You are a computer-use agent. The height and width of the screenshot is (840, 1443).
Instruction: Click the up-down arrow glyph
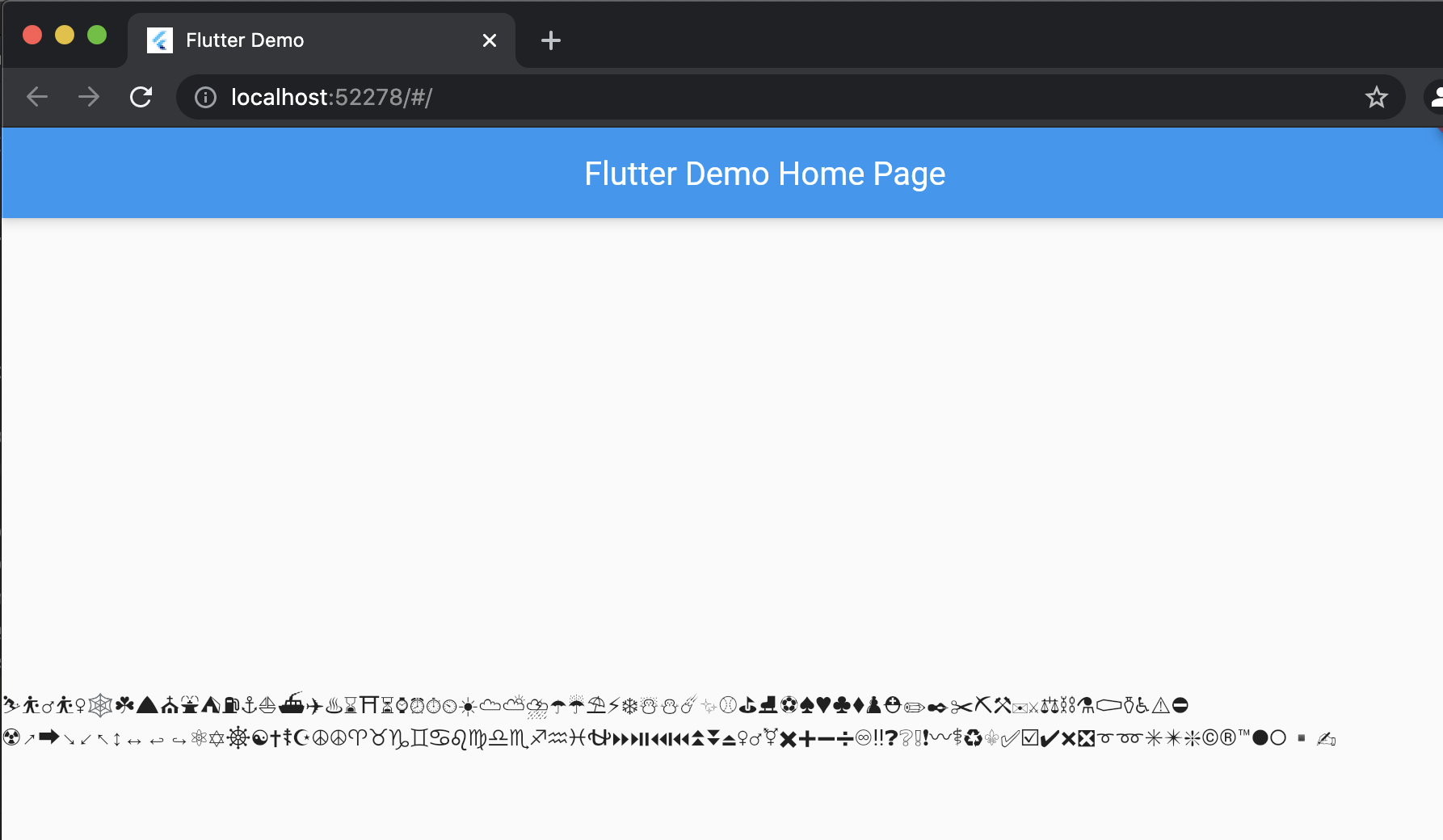116,737
